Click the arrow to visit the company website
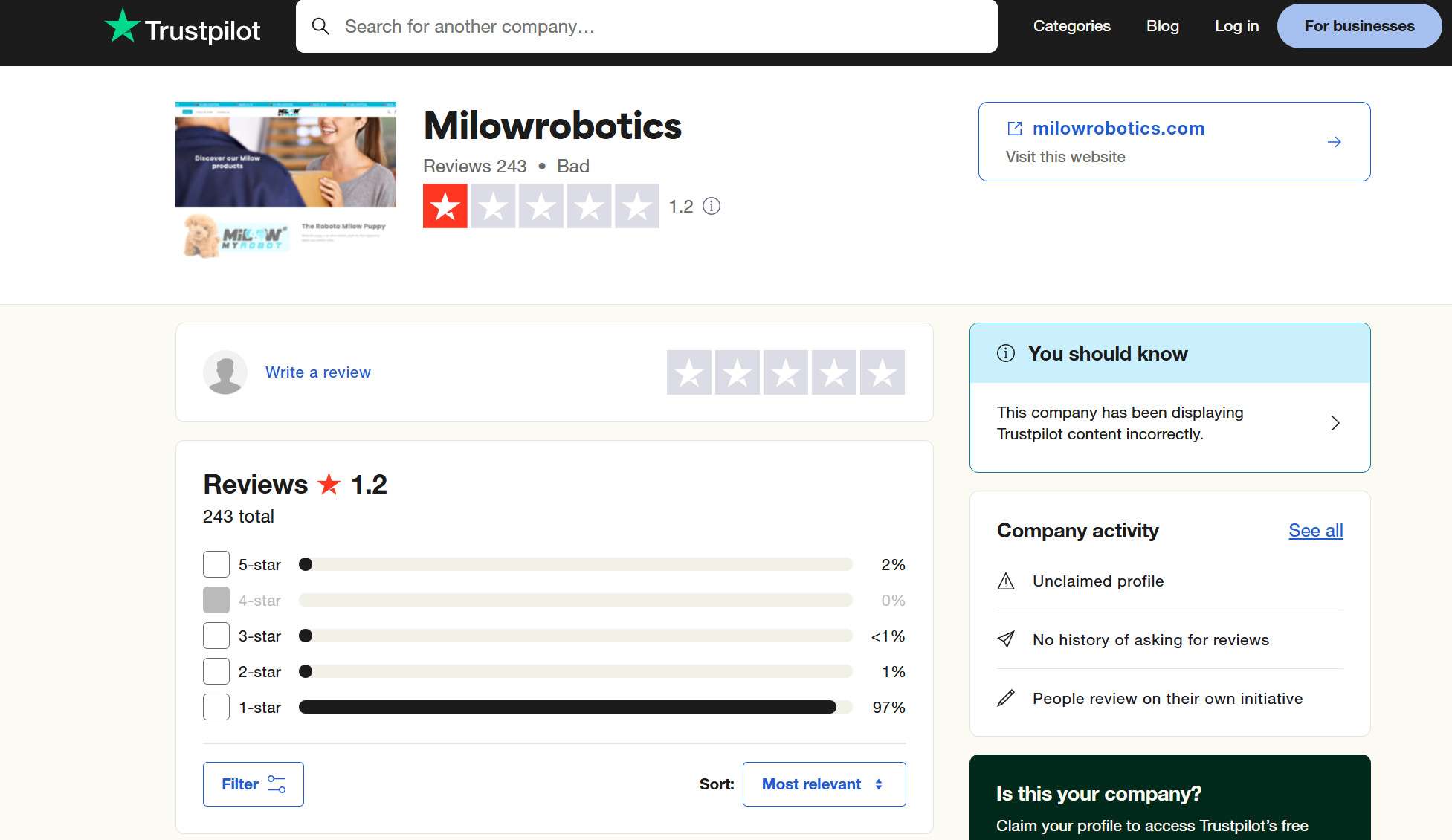 (1335, 141)
